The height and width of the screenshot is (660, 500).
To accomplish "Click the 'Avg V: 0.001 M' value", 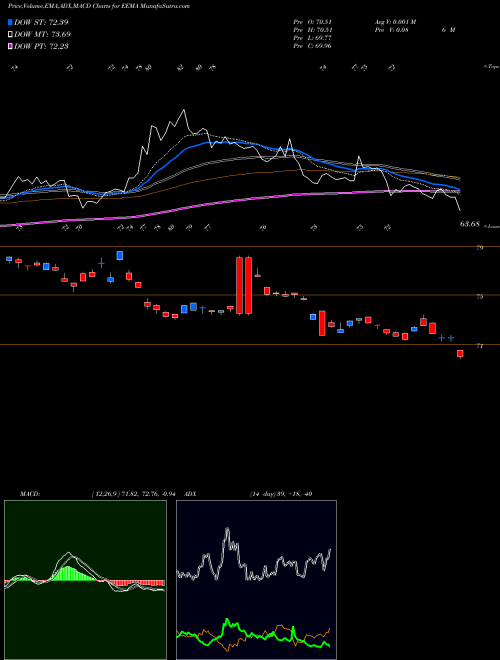I will click(x=395, y=22).
